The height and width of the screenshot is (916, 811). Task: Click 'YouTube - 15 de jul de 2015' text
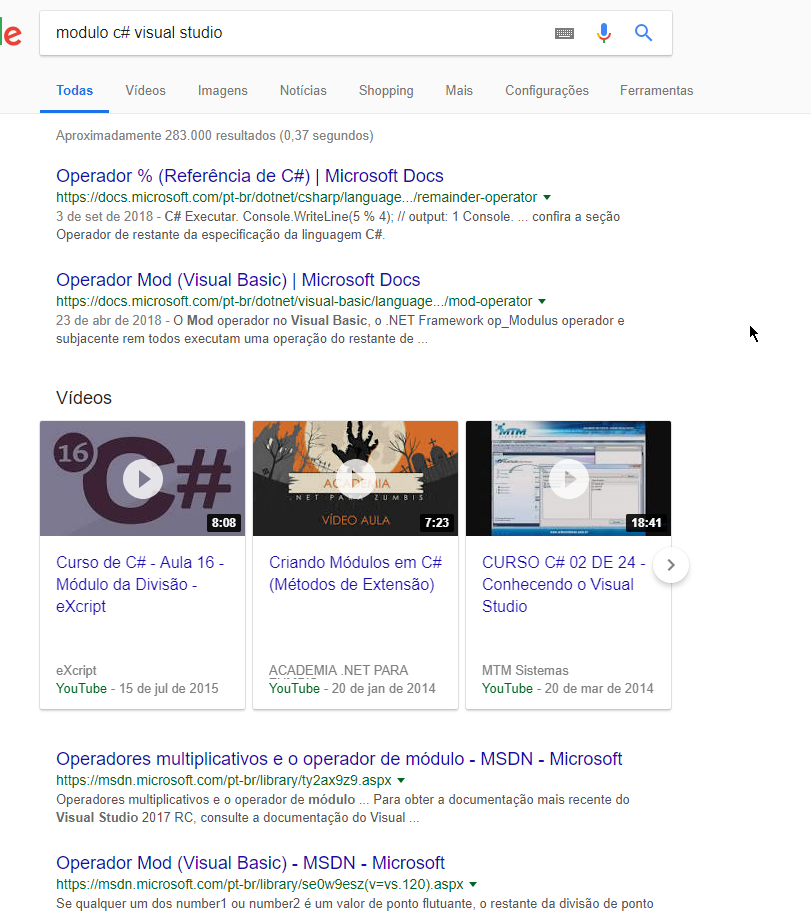[x=137, y=689]
